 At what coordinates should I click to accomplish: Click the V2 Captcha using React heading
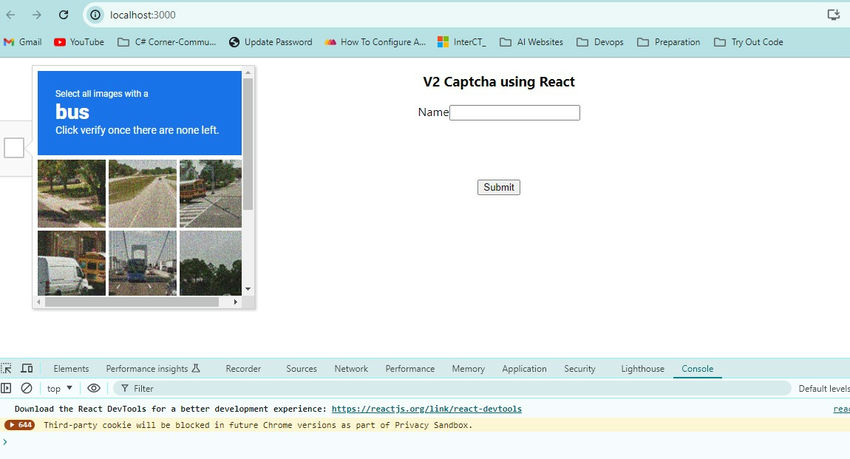coord(499,82)
